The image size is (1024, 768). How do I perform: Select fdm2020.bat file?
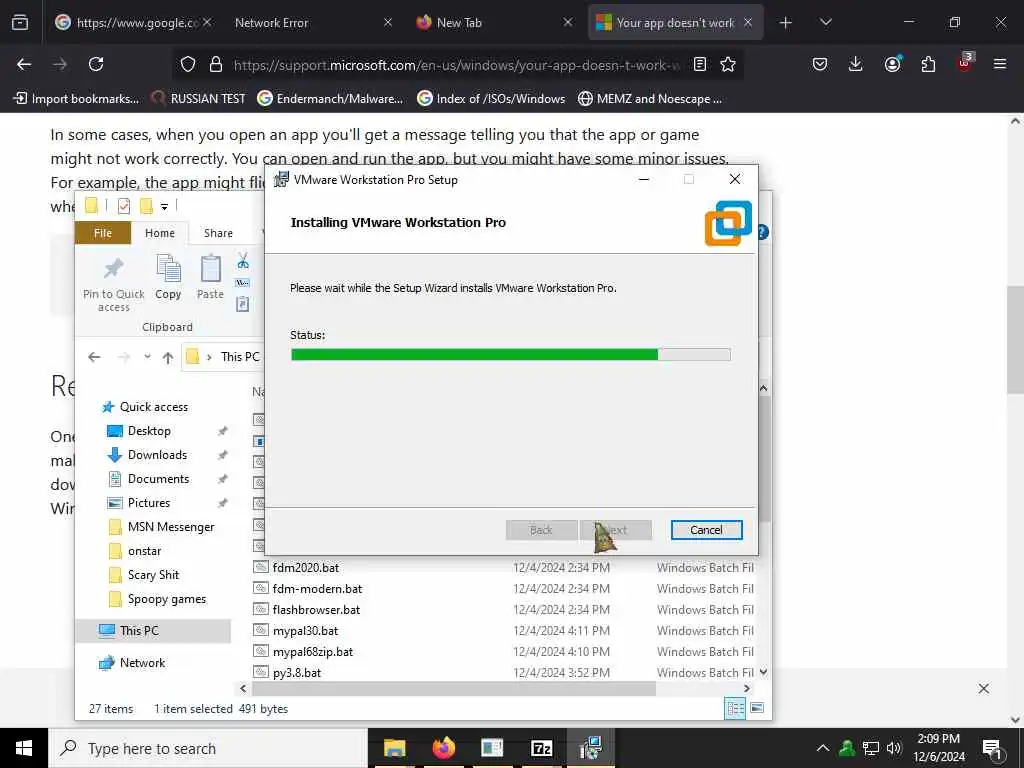(306, 568)
